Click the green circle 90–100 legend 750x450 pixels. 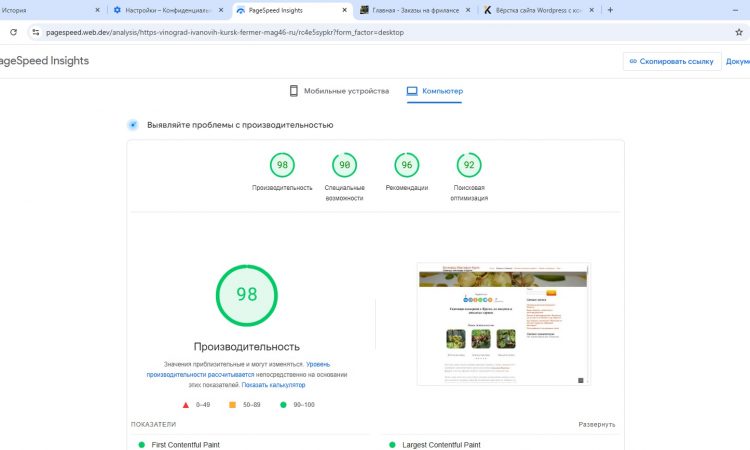(297, 405)
